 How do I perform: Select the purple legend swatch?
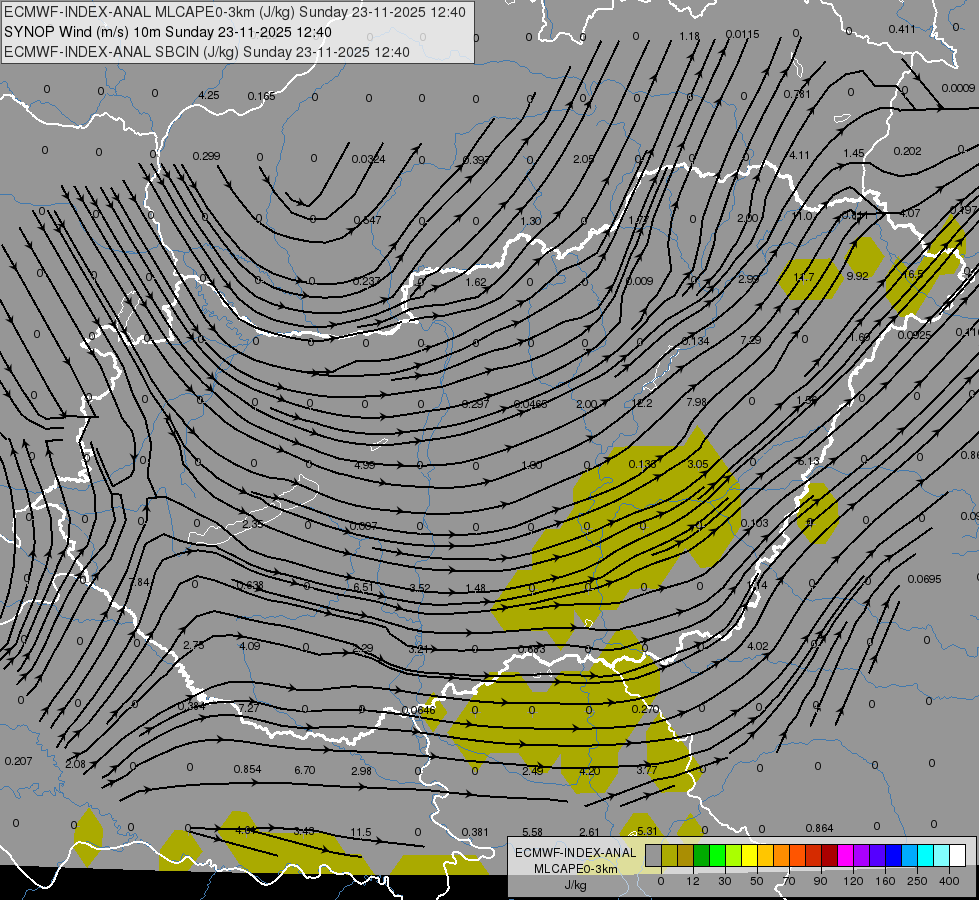(862, 855)
